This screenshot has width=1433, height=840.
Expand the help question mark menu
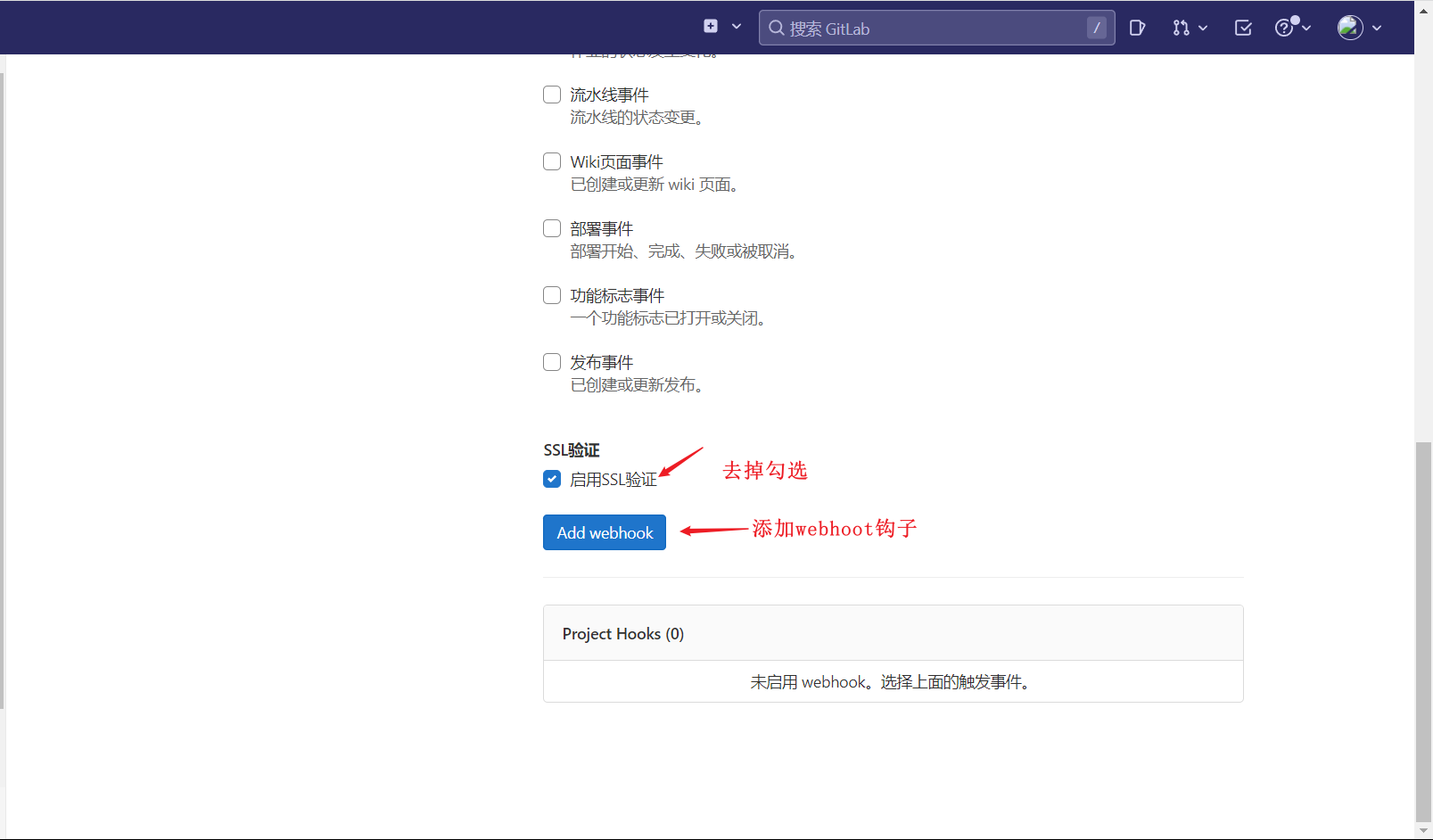coord(1293,28)
